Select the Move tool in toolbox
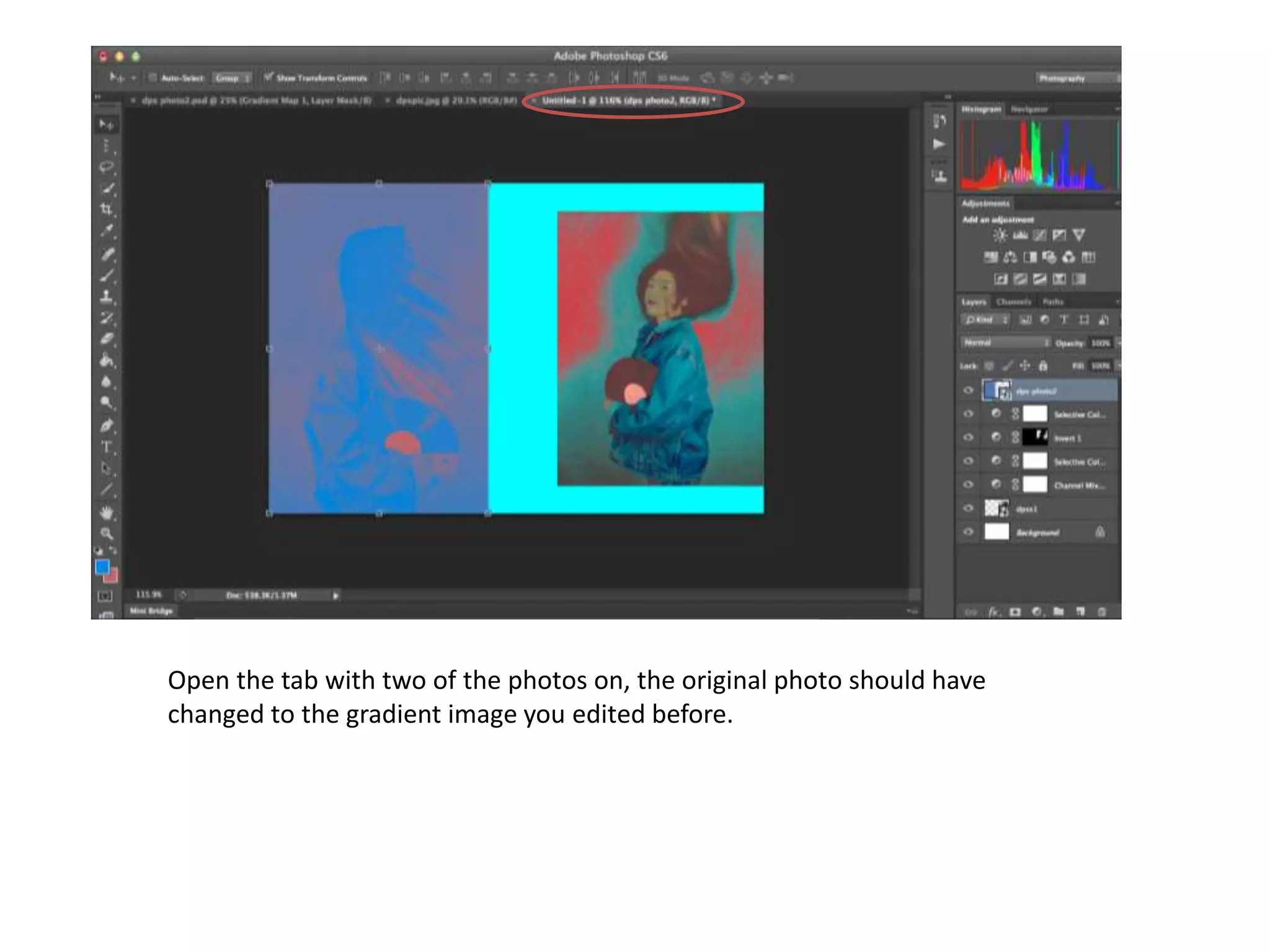Screen dimensions: 1270x952 (x=107, y=125)
